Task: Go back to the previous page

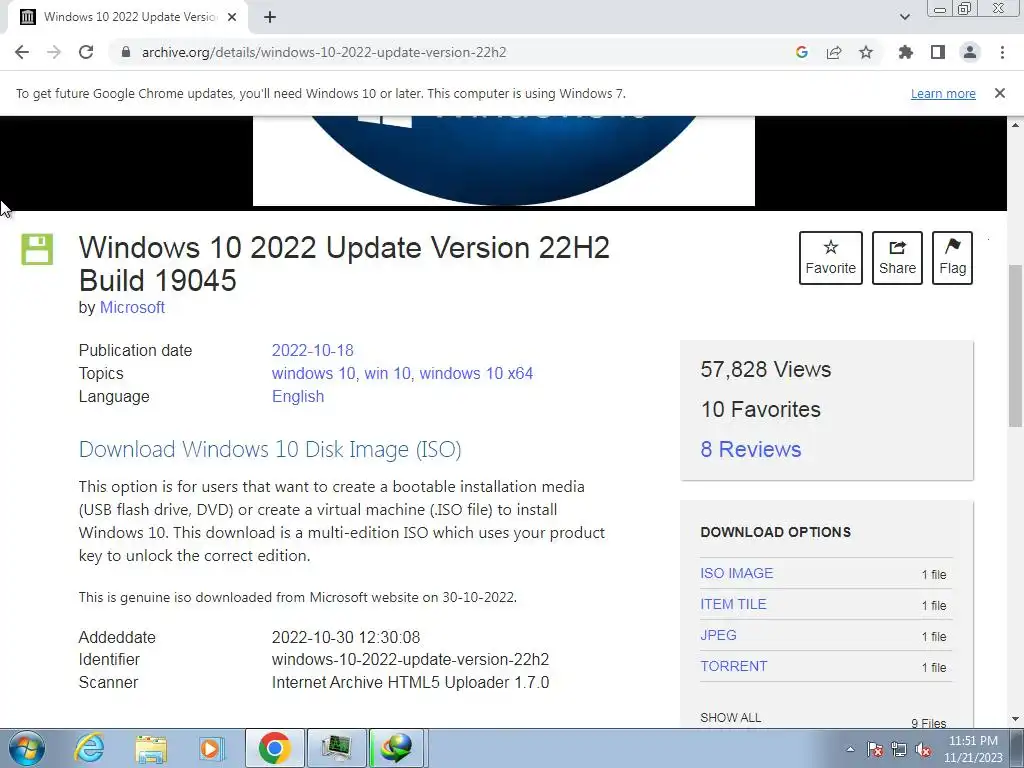Action: tap(22, 52)
